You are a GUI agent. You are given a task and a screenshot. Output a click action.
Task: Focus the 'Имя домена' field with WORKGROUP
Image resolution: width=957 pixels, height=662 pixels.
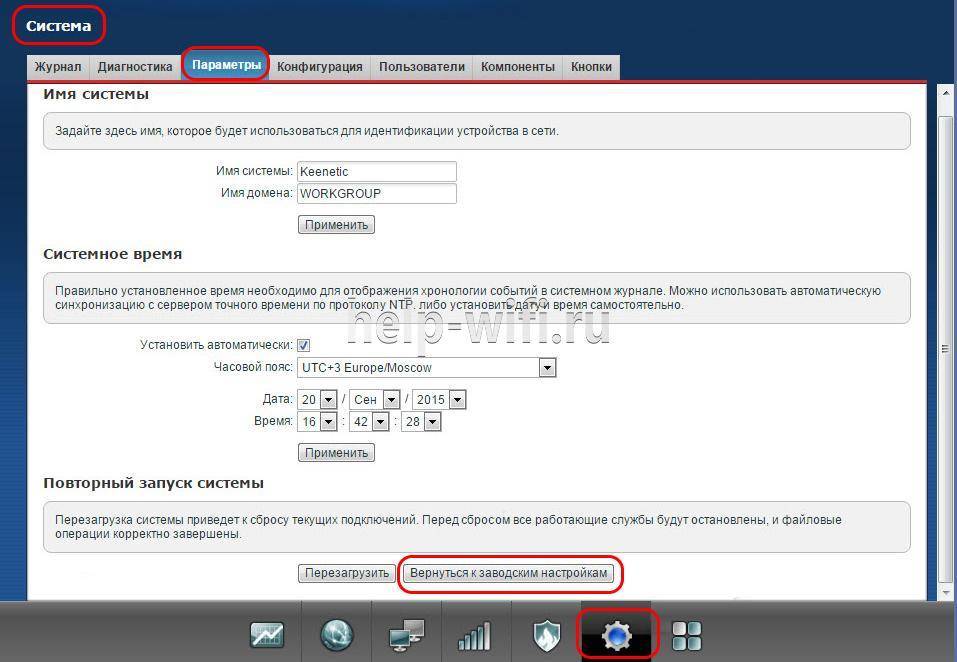(x=377, y=193)
